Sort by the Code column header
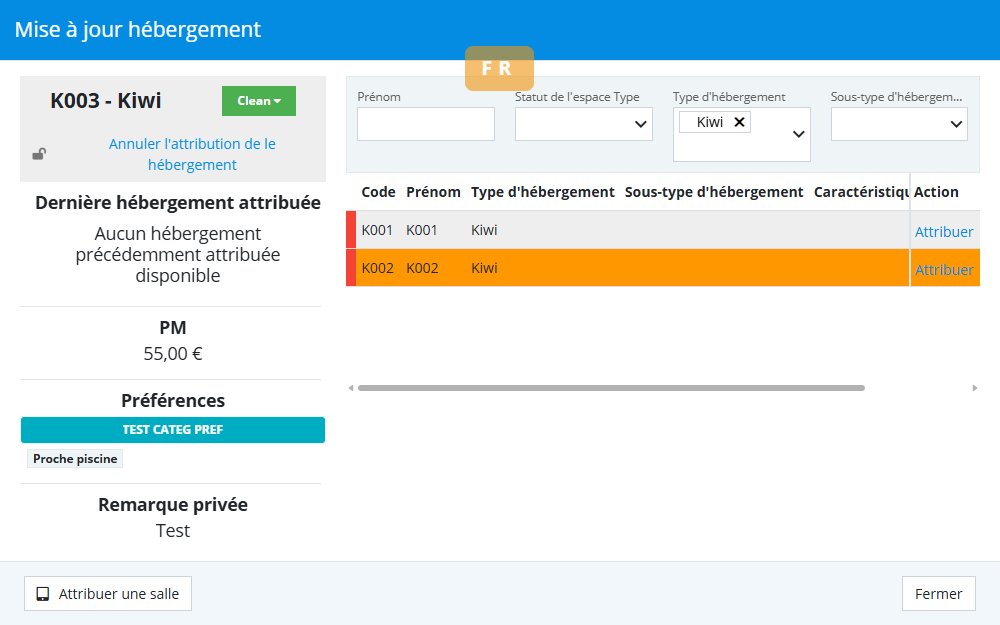This screenshot has height=625, width=1000. click(x=378, y=192)
